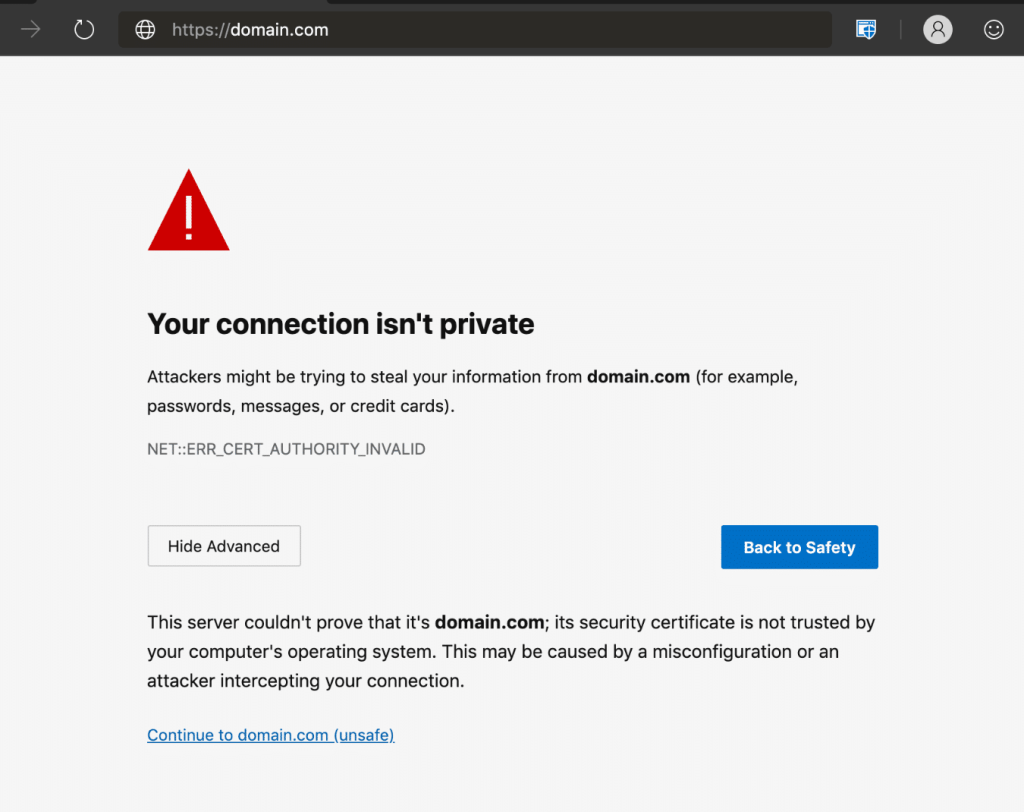Viewport: 1024px width, 812px height.
Task: Click bold domain.com in "This server couldn't prove"
Action: pos(488,622)
